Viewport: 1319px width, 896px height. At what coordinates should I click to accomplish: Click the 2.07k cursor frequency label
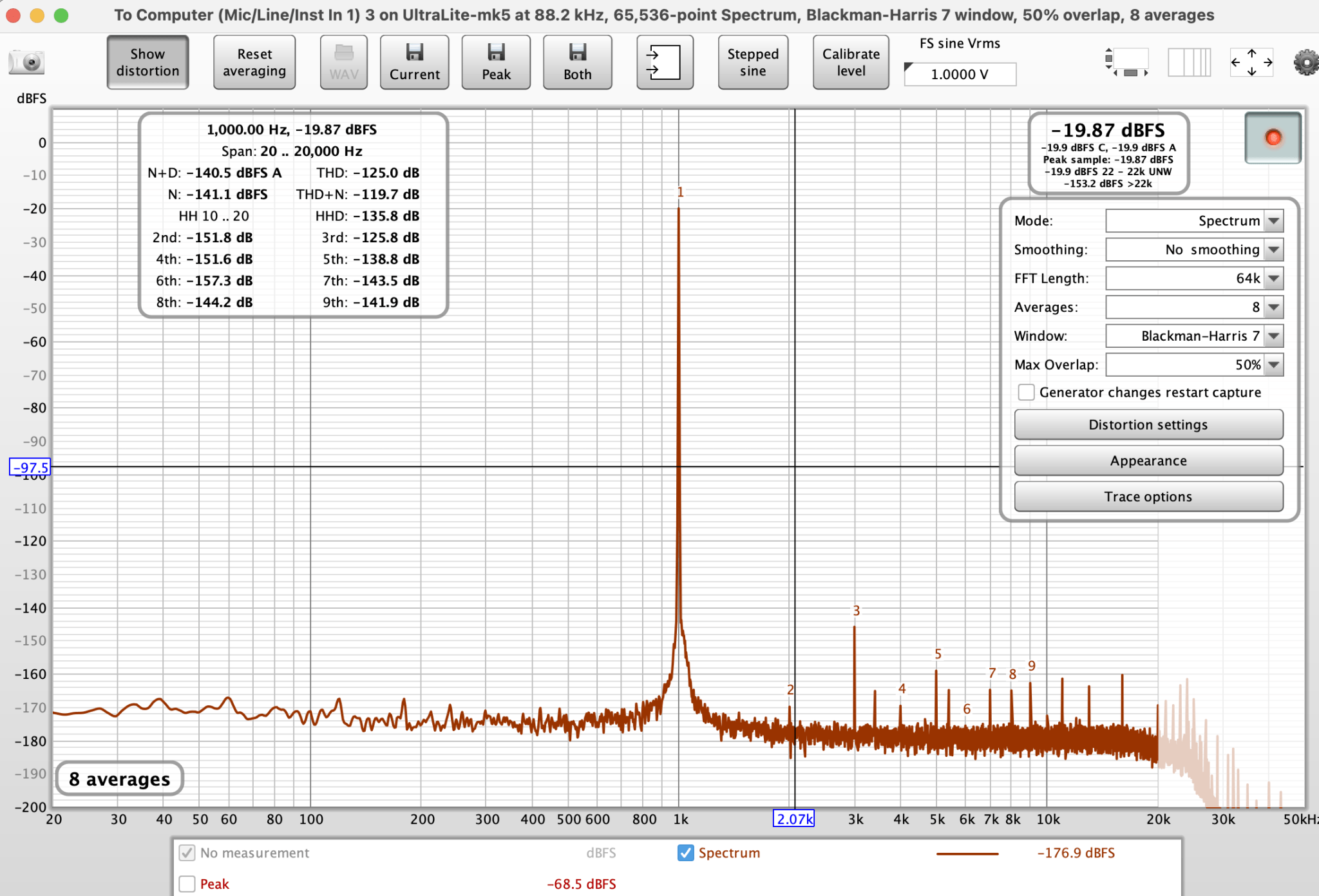(x=793, y=819)
